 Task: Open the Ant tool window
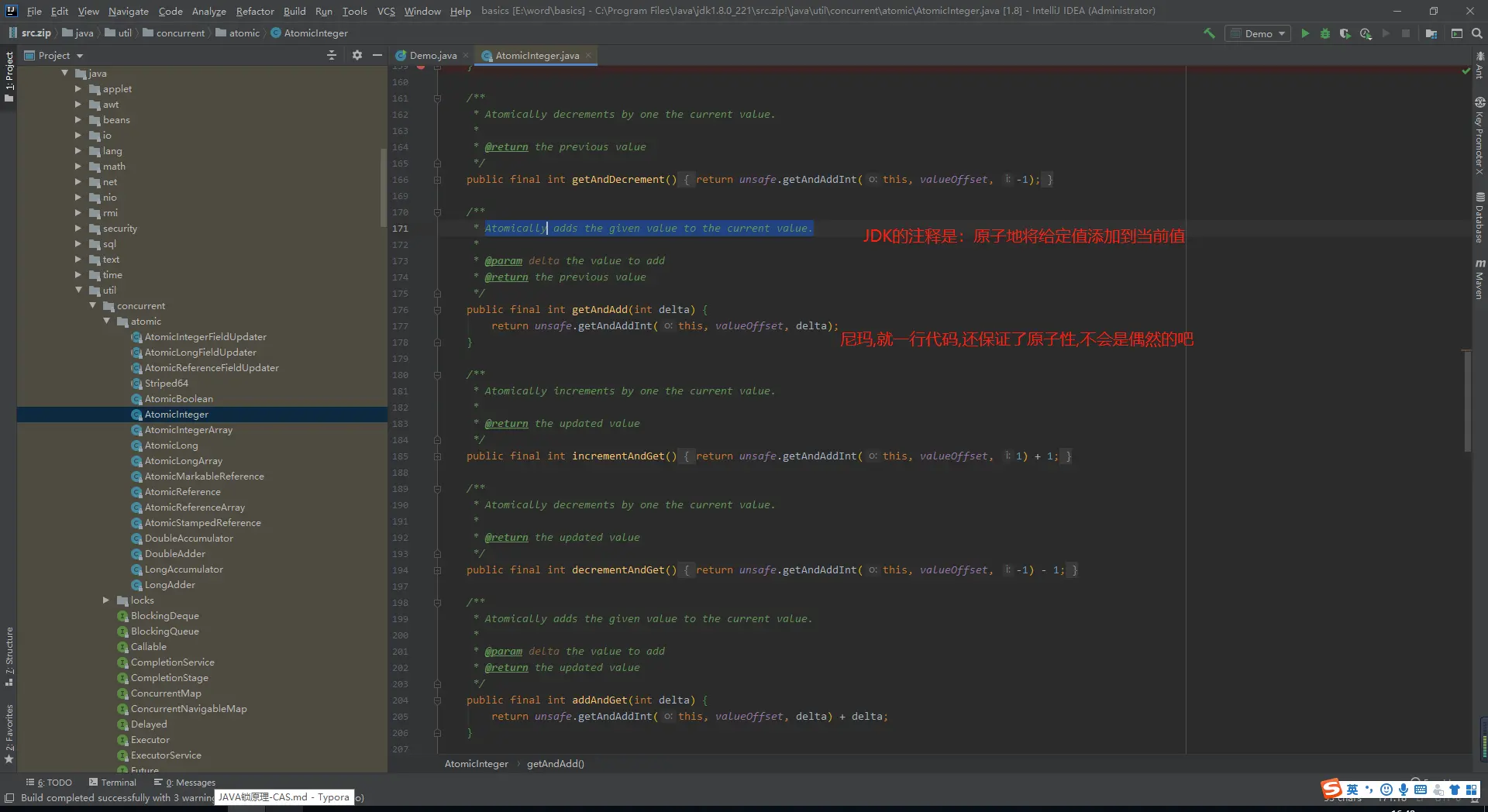1479,65
